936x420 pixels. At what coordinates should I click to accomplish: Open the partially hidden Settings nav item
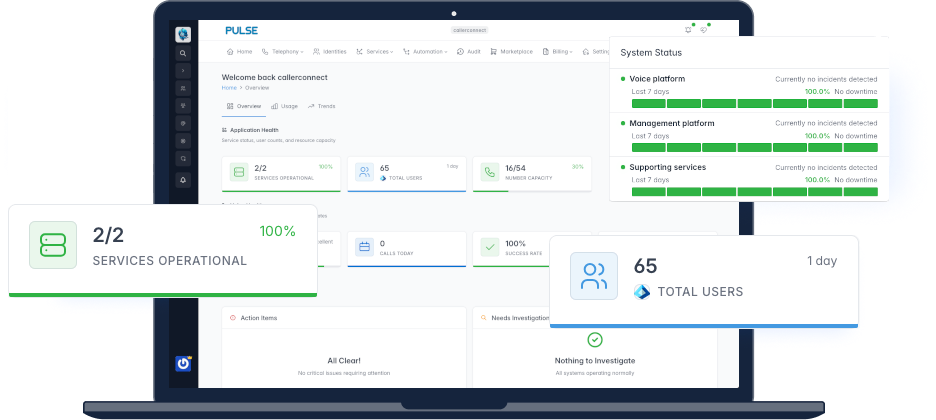tap(595, 52)
